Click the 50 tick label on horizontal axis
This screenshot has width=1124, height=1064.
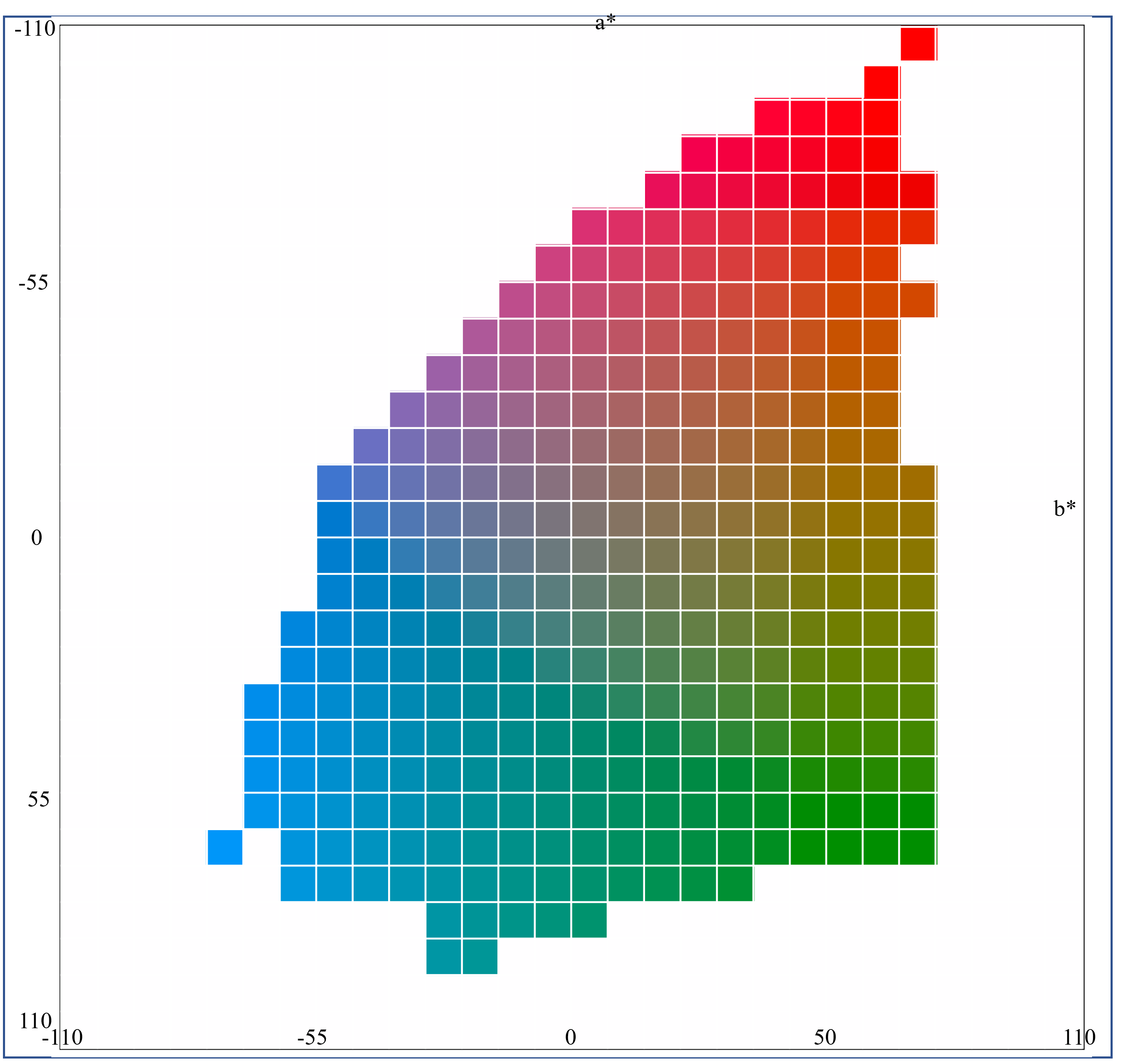(x=825, y=1037)
